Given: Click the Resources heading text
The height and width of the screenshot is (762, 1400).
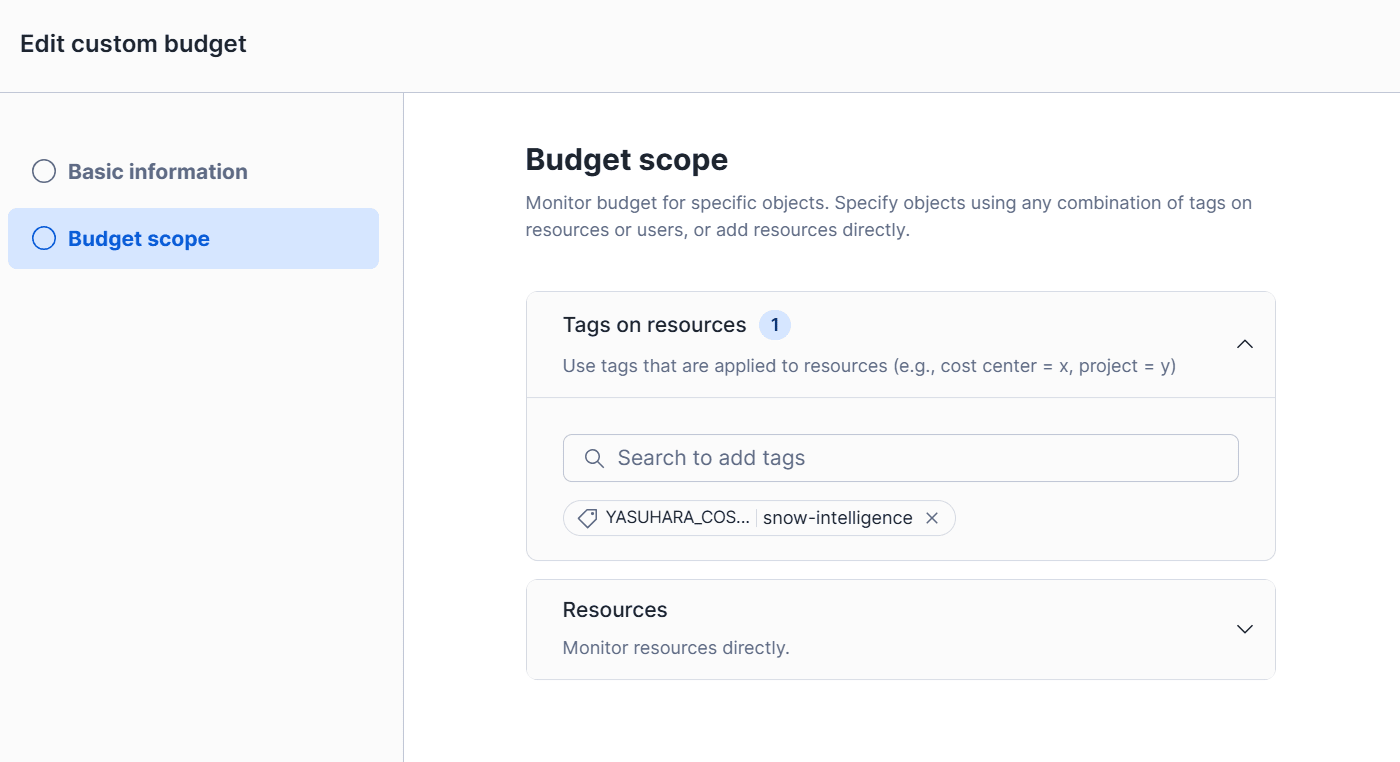Looking at the screenshot, I should [615, 610].
